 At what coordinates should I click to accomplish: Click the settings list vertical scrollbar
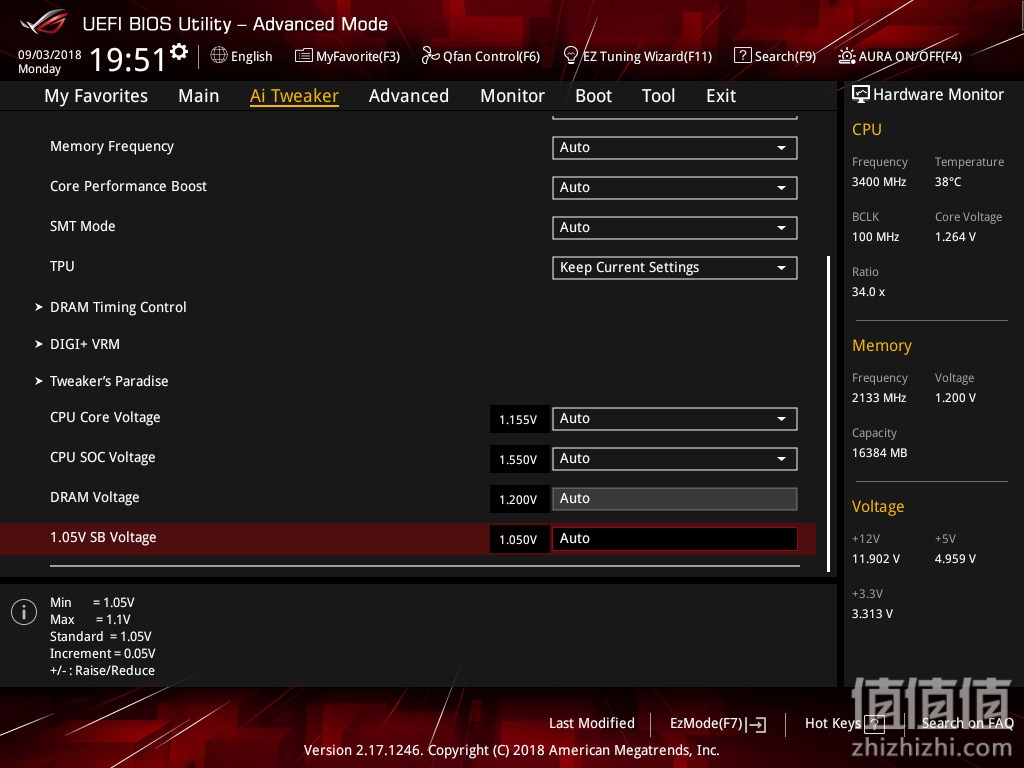(829, 413)
